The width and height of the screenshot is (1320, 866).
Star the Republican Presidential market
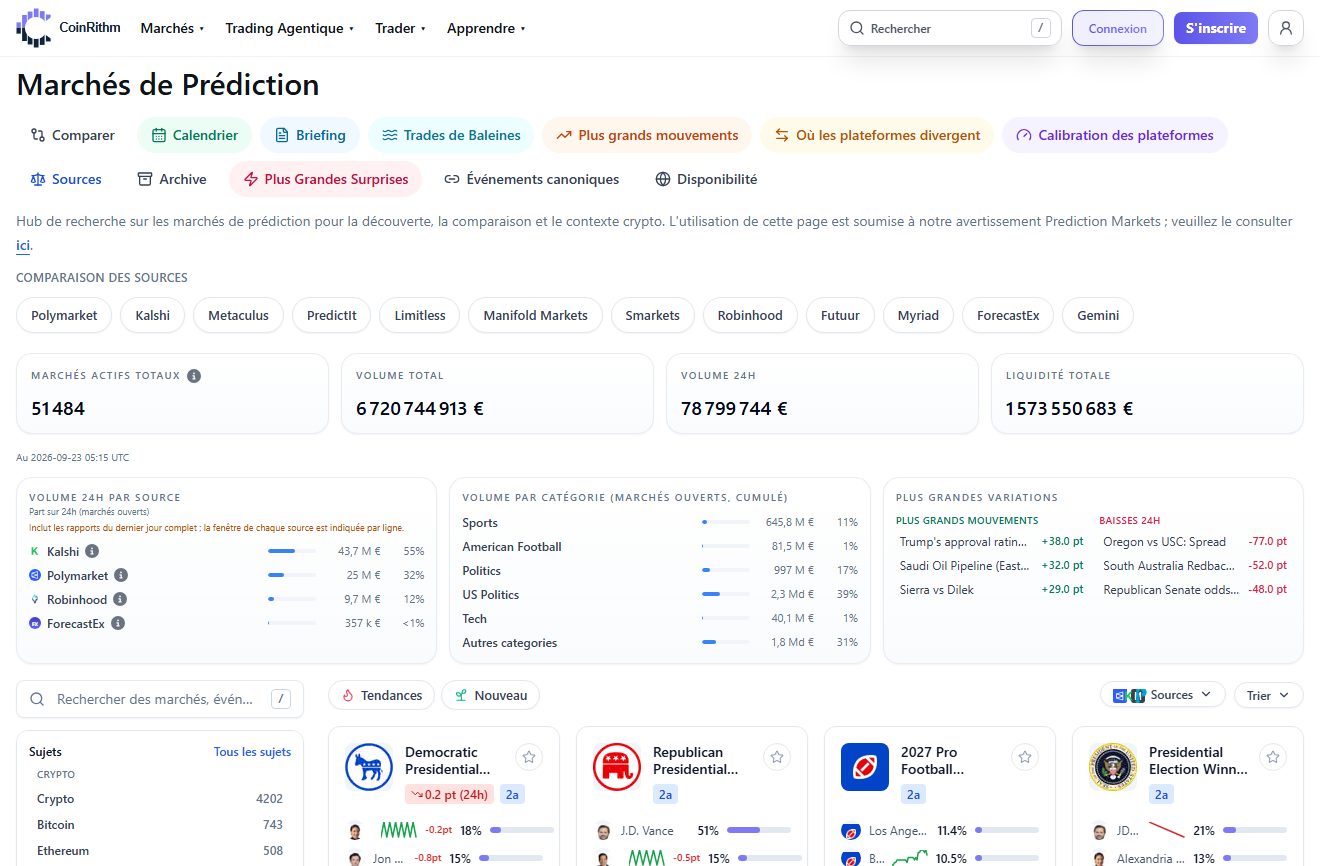[x=777, y=757]
